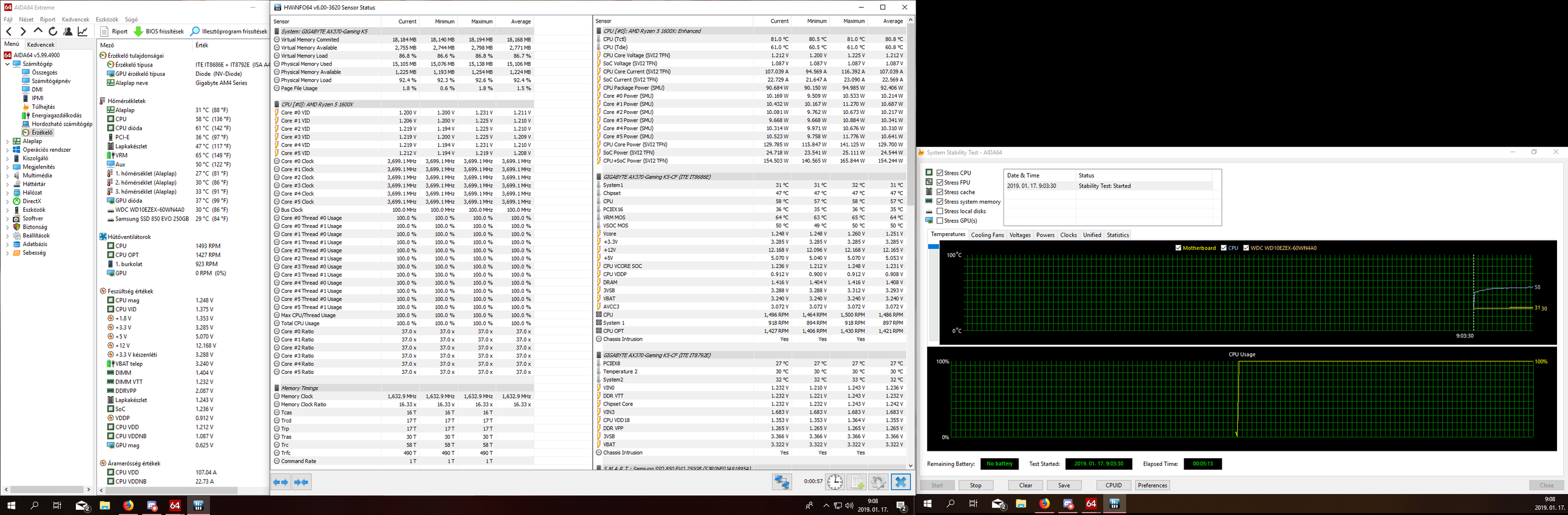Click Save button in Stability Test
This screenshot has height=515, width=1568.
(1064, 485)
